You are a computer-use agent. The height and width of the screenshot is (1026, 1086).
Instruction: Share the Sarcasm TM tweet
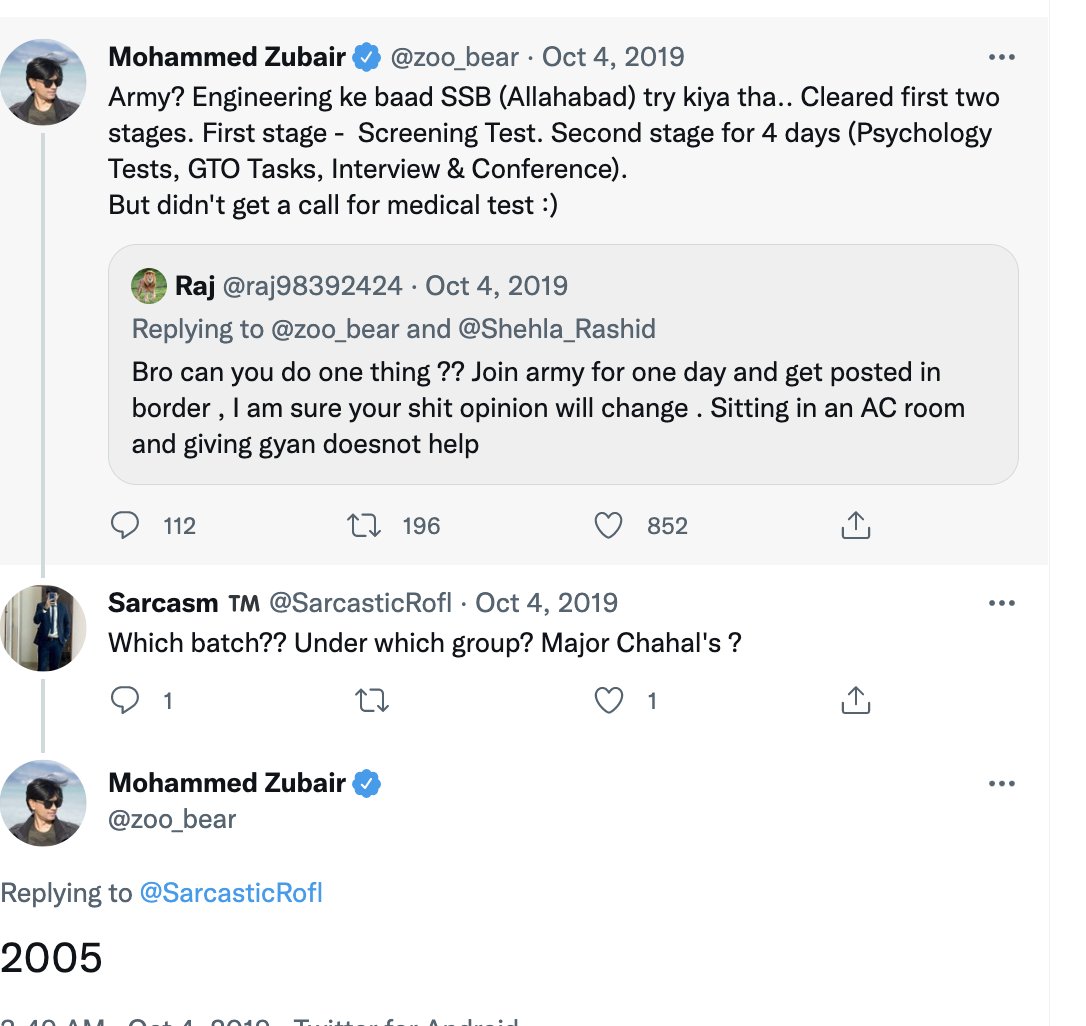point(855,700)
